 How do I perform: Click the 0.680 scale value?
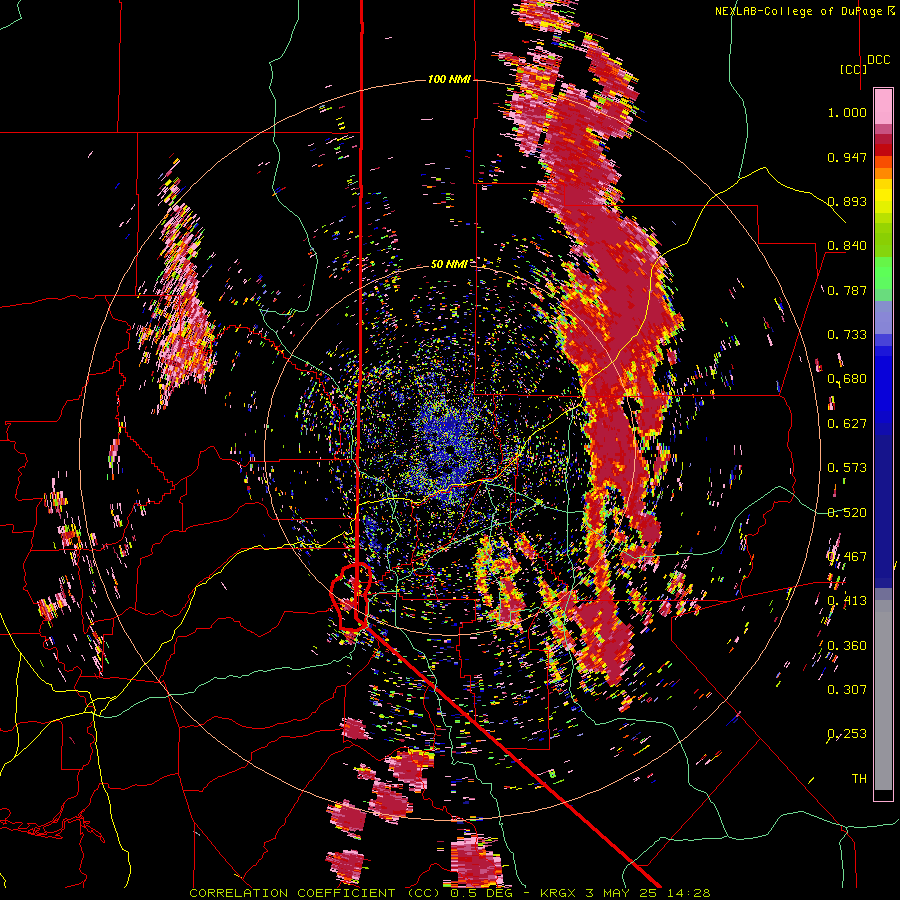point(847,379)
